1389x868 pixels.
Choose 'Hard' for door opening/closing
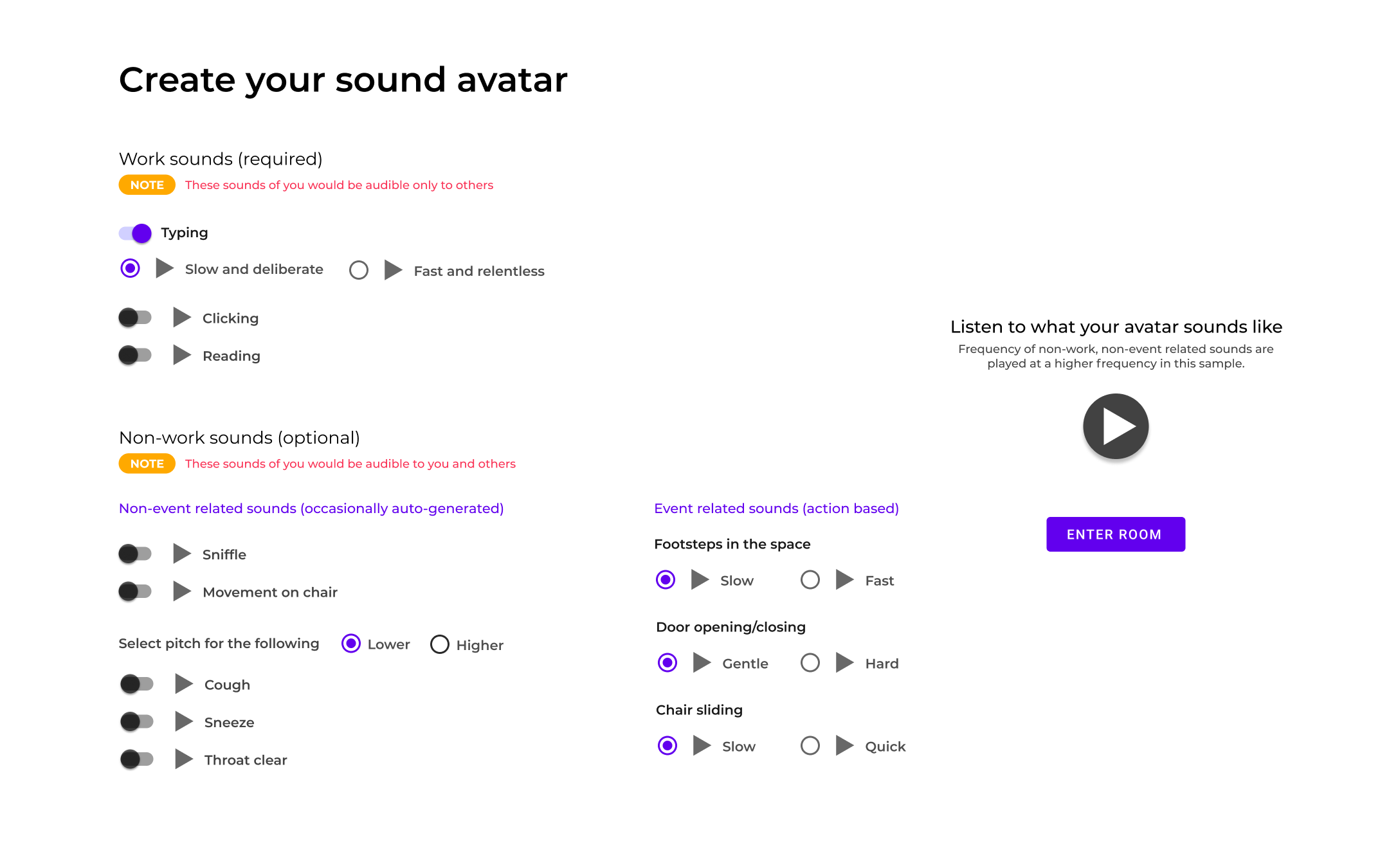[x=810, y=662]
